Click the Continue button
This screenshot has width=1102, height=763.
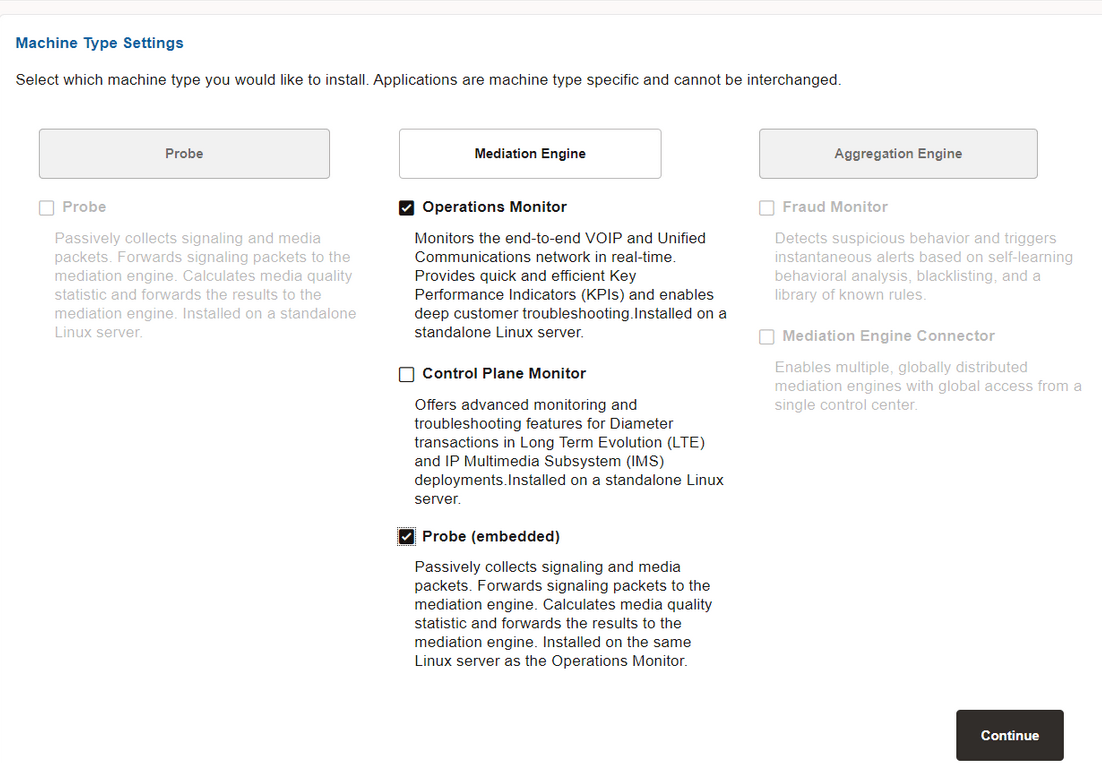(x=1009, y=735)
